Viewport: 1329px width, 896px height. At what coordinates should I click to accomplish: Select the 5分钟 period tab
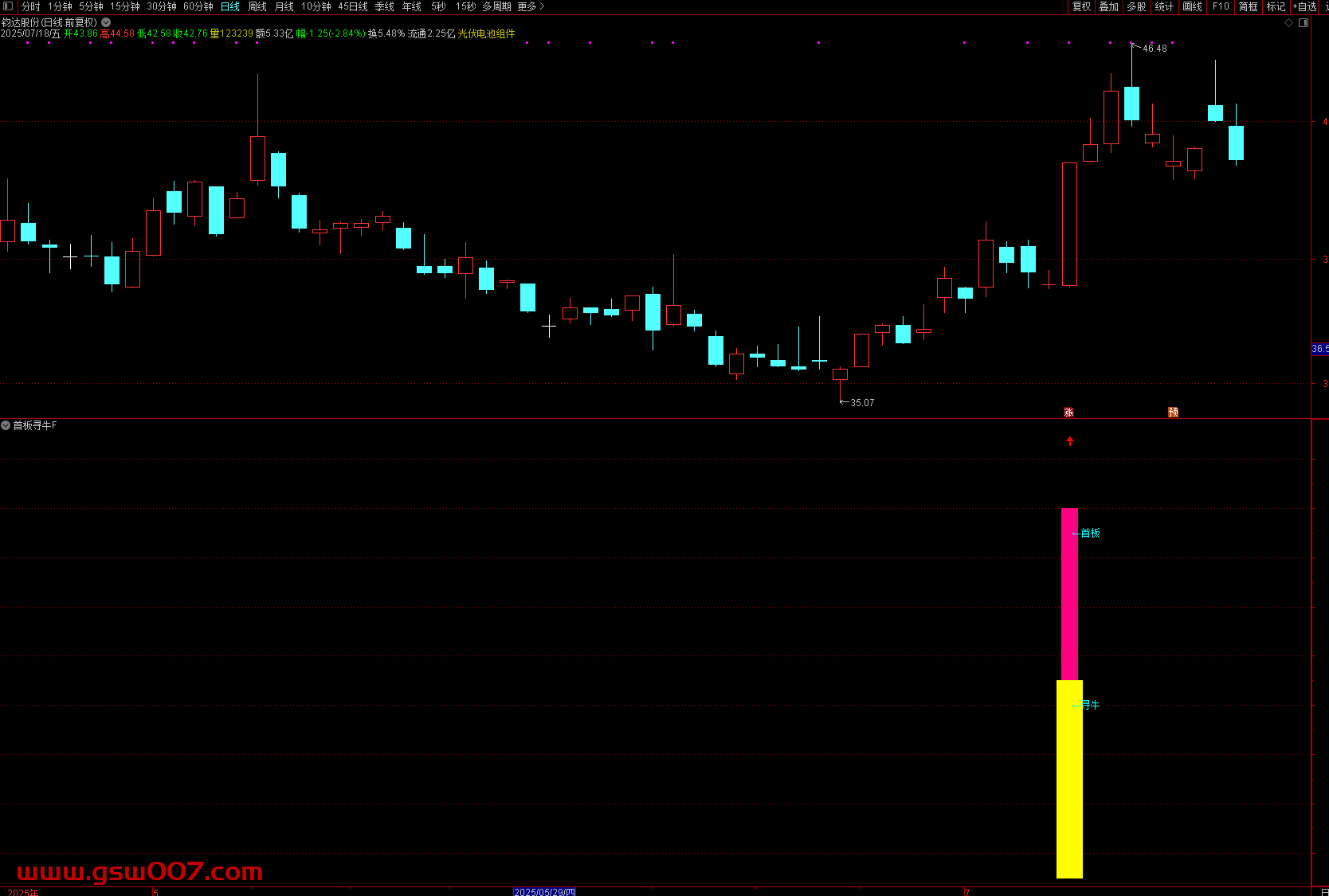point(91,6)
